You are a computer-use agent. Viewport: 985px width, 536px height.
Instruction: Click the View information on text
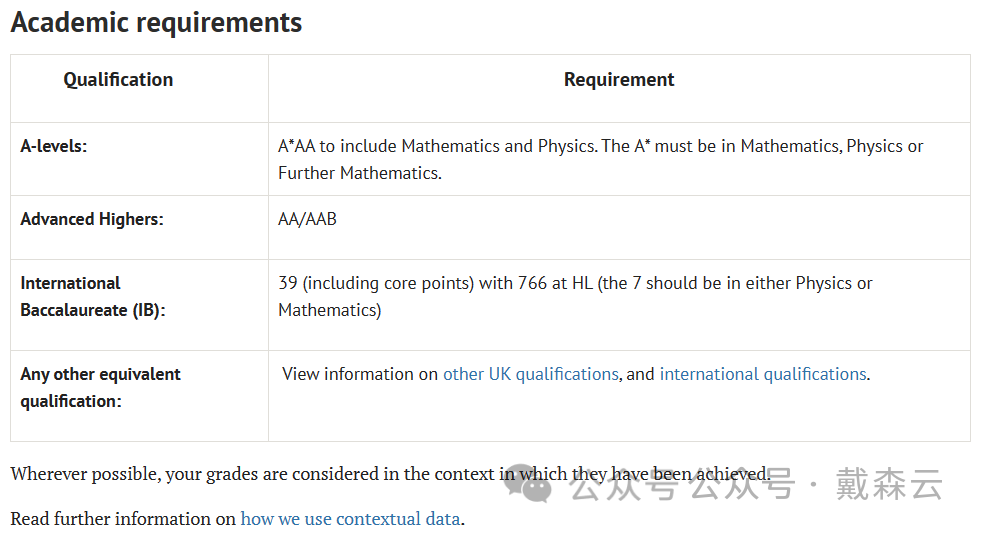click(360, 375)
